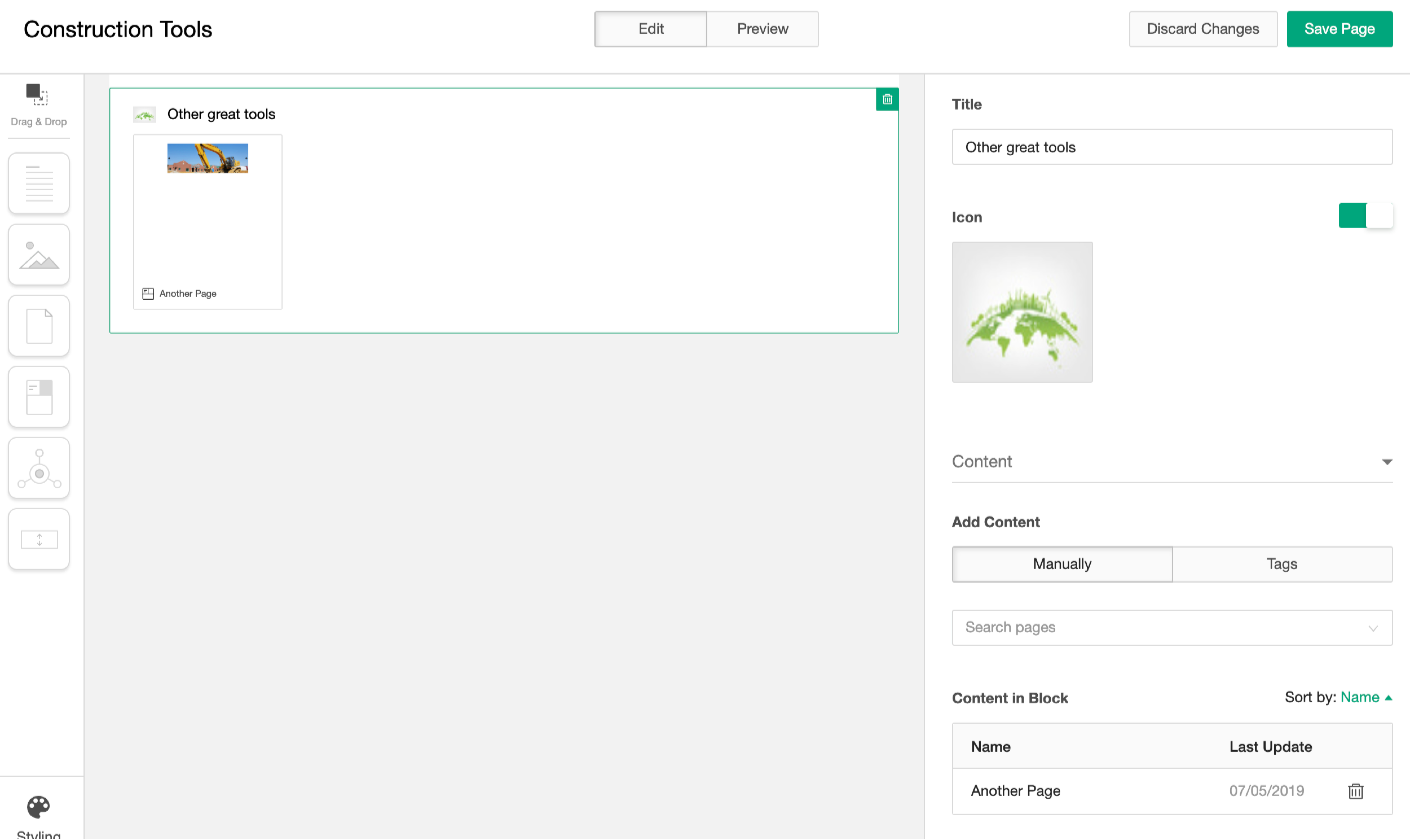Click Another Page row in table

click(x=1172, y=791)
